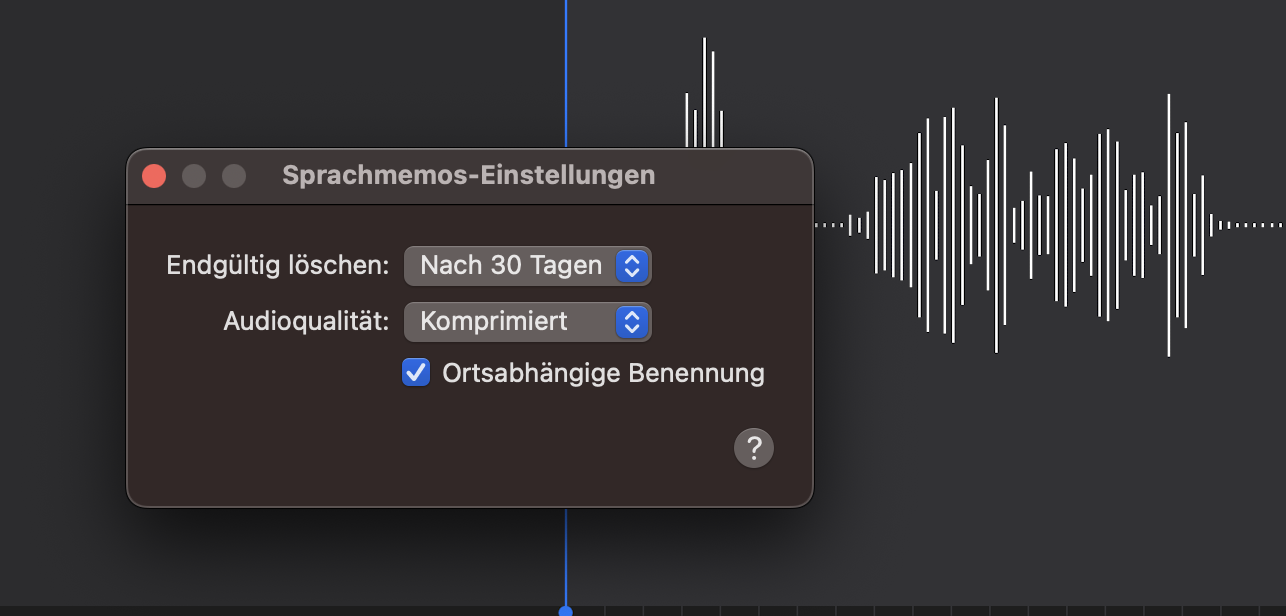
Task: Click the Ortsabhängige Benennung label text
Action: click(603, 374)
